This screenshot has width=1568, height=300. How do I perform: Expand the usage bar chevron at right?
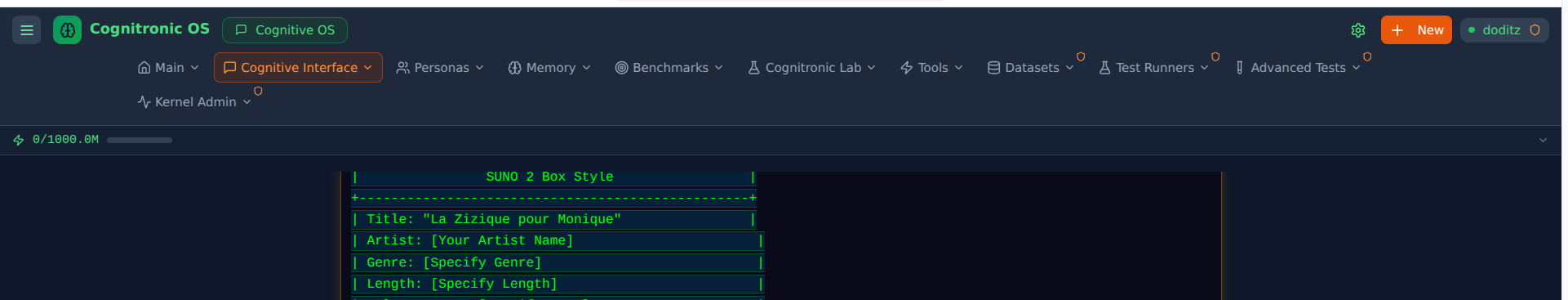(1543, 140)
